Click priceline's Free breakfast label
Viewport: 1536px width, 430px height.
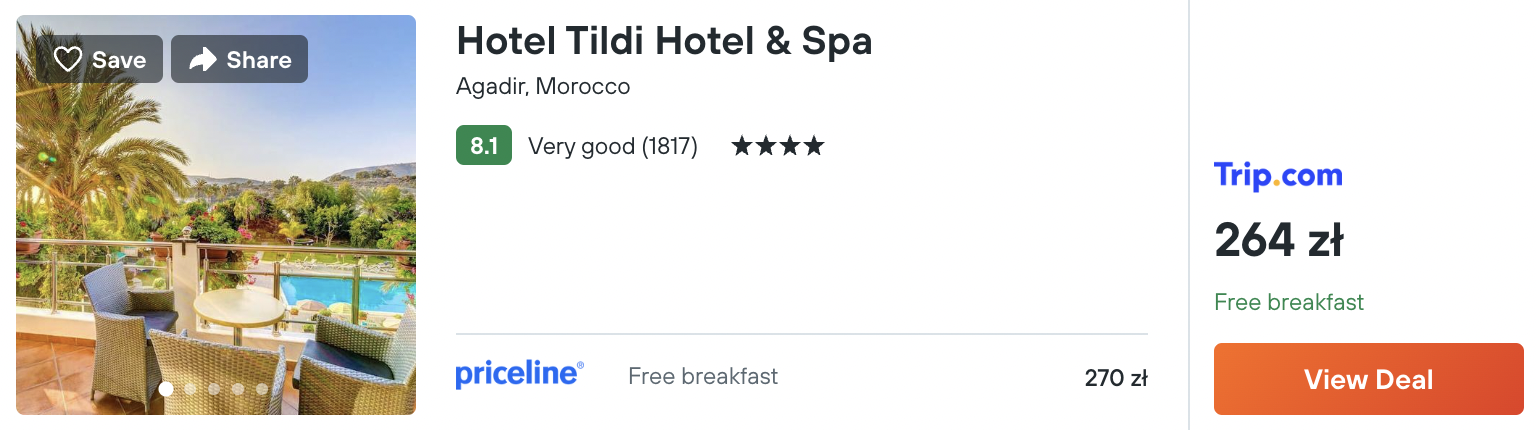(703, 377)
